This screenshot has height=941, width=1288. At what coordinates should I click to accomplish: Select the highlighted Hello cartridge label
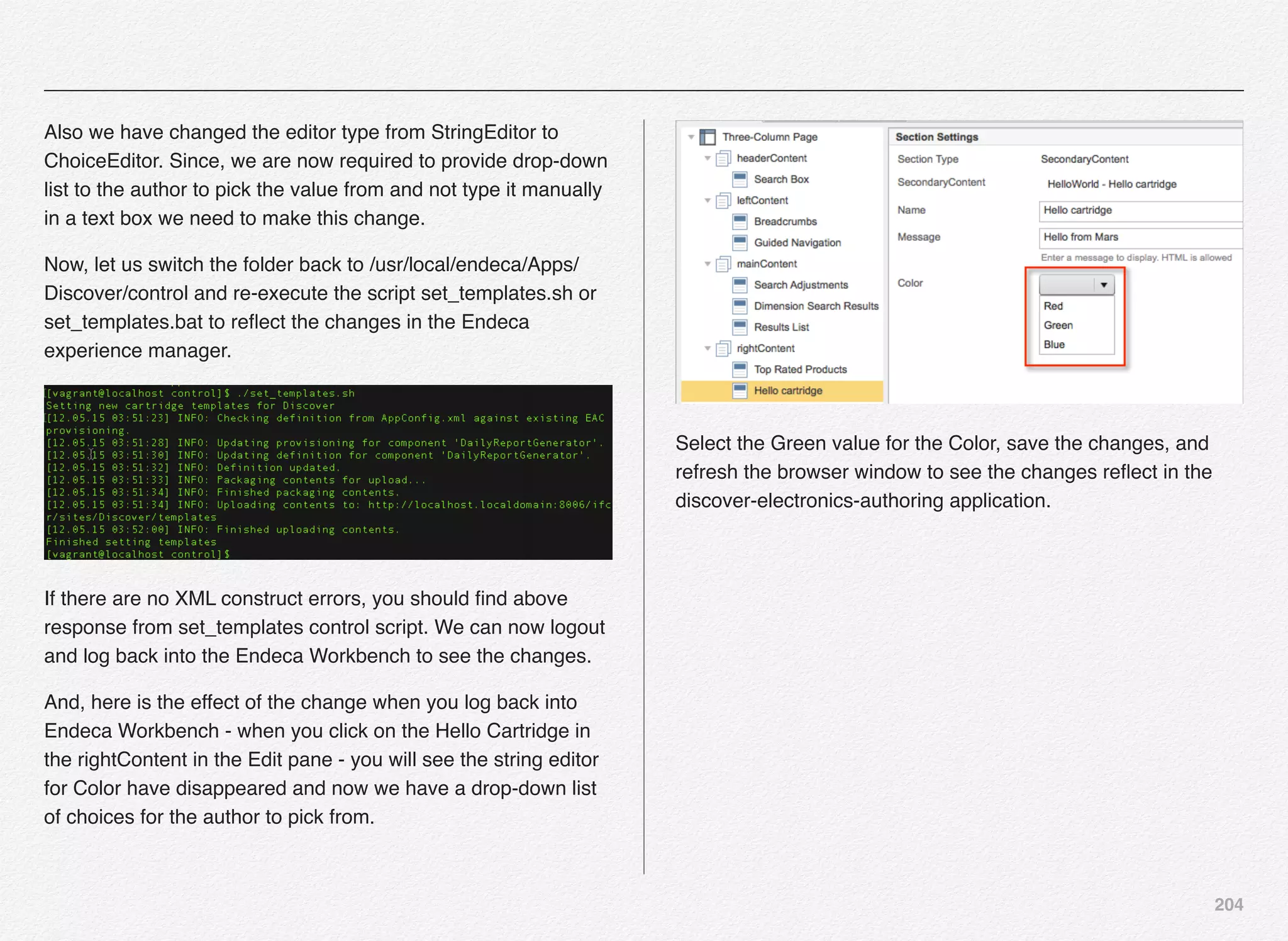pos(788,391)
